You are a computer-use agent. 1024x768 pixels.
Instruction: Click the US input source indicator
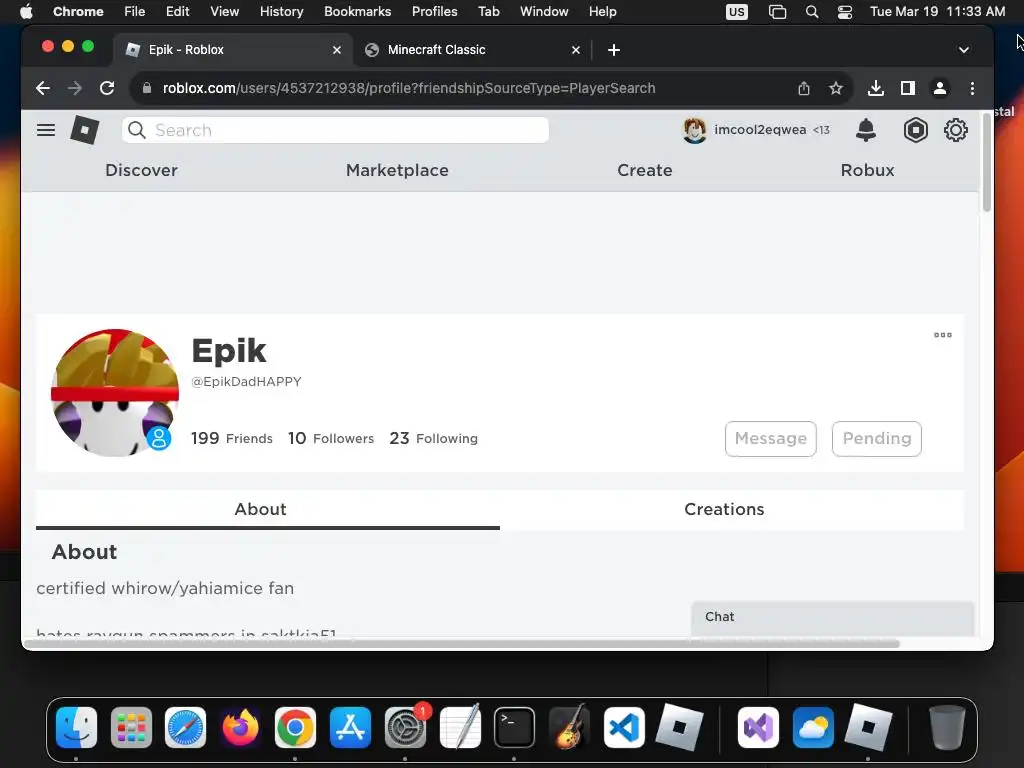click(737, 12)
